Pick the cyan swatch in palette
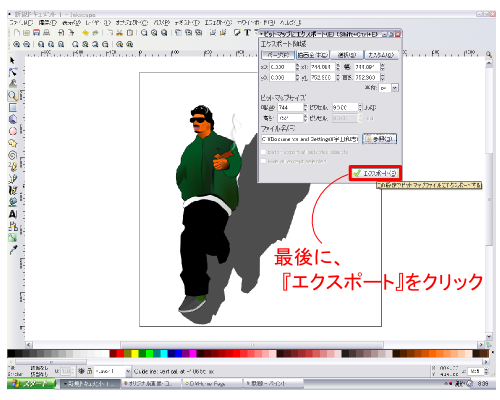500x400 pixels. coord(164,353)
